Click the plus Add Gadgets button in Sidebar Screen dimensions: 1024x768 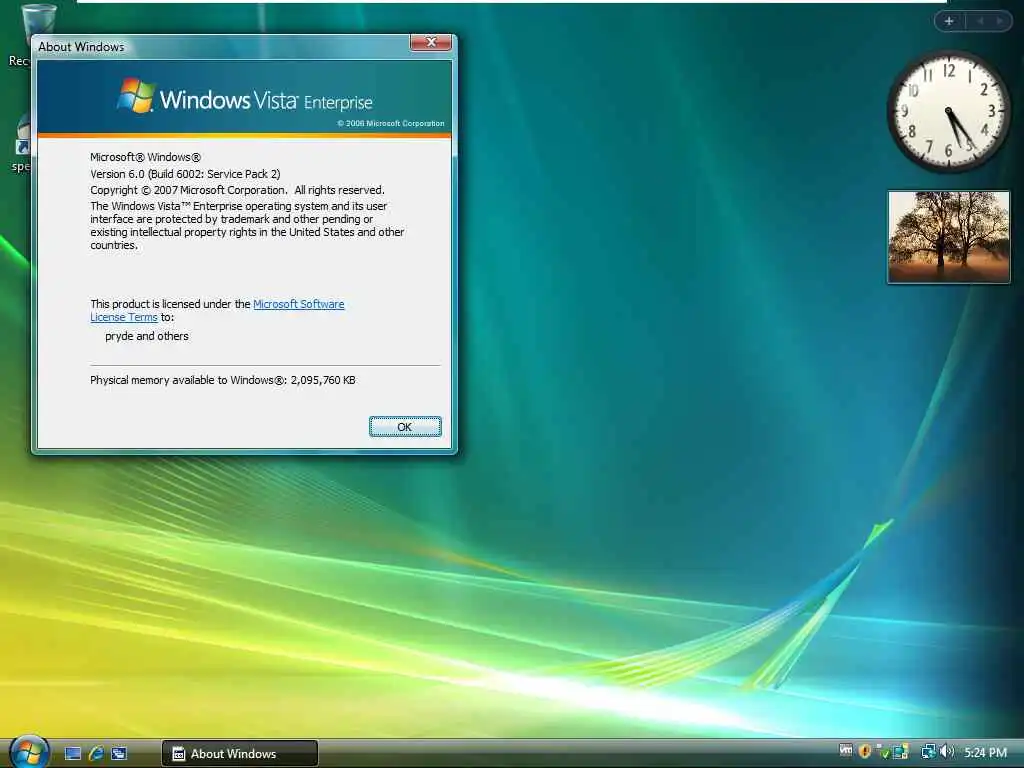click(x=949, y=21)
